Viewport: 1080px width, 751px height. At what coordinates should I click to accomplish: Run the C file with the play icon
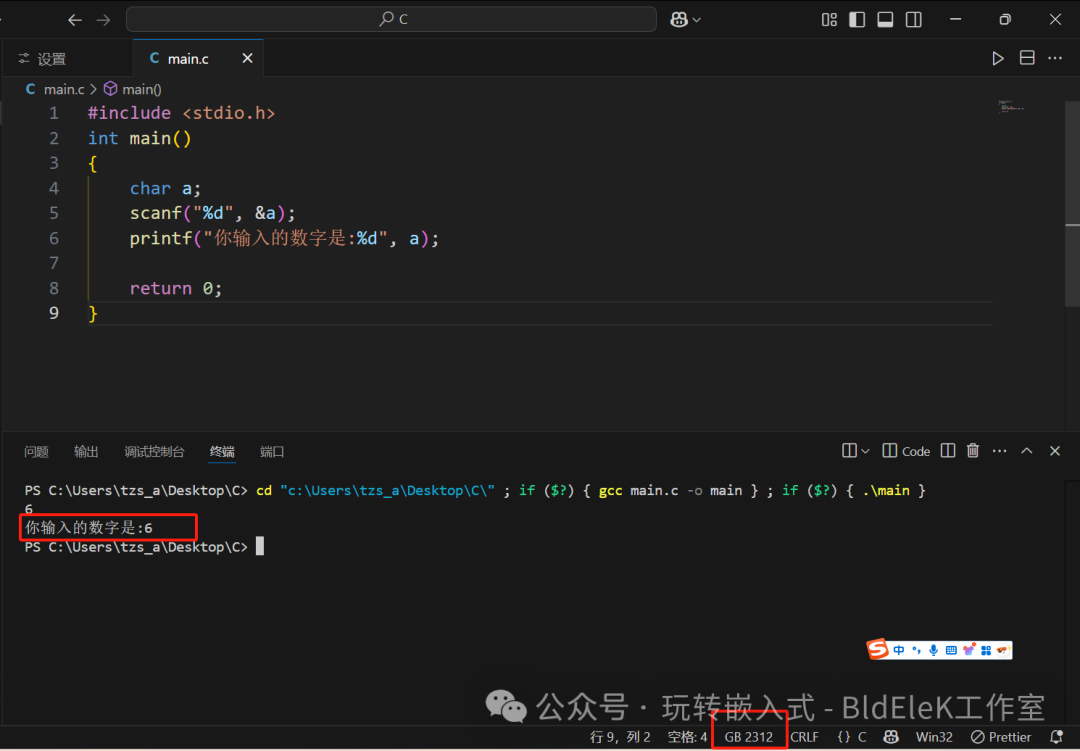click(997, 59)
